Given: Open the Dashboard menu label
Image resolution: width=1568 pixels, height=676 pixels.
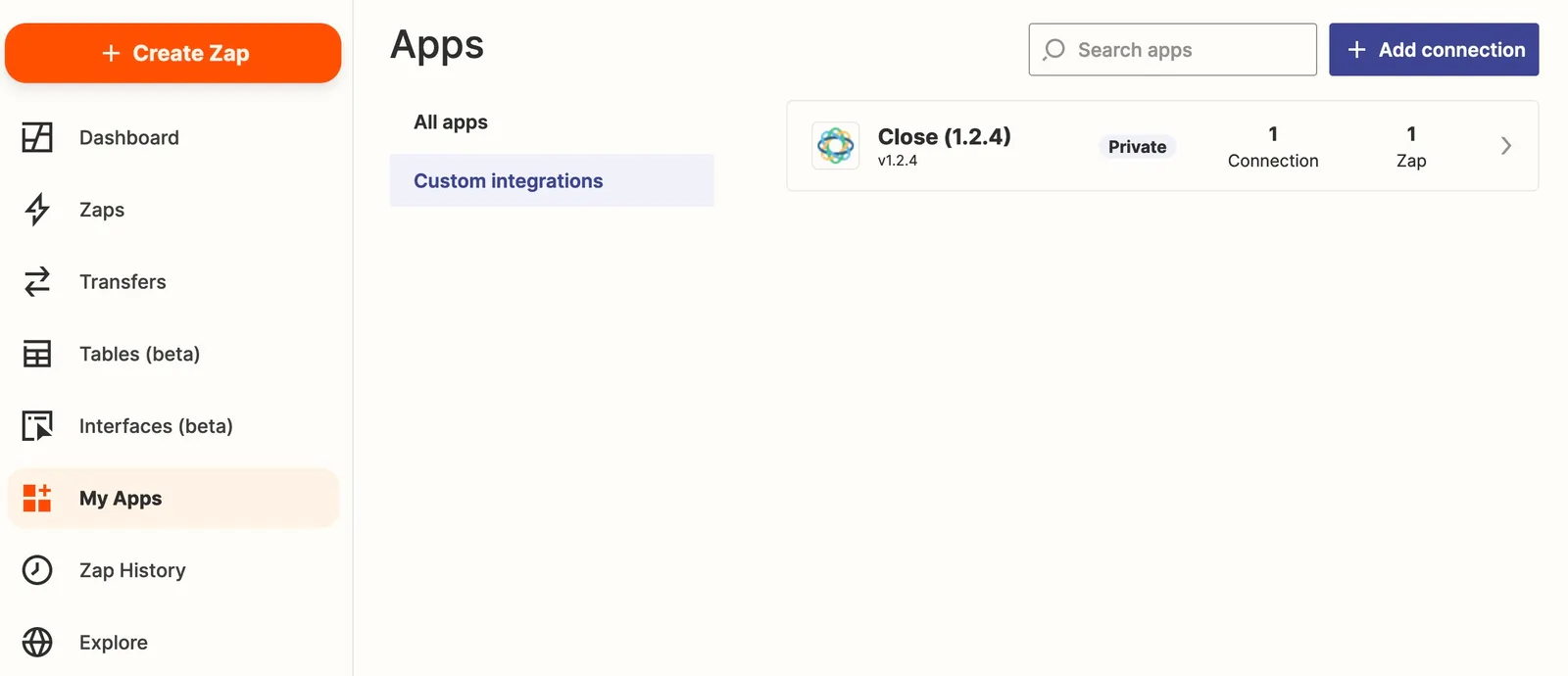Looking at the screenshot, I should coord(129,138).
